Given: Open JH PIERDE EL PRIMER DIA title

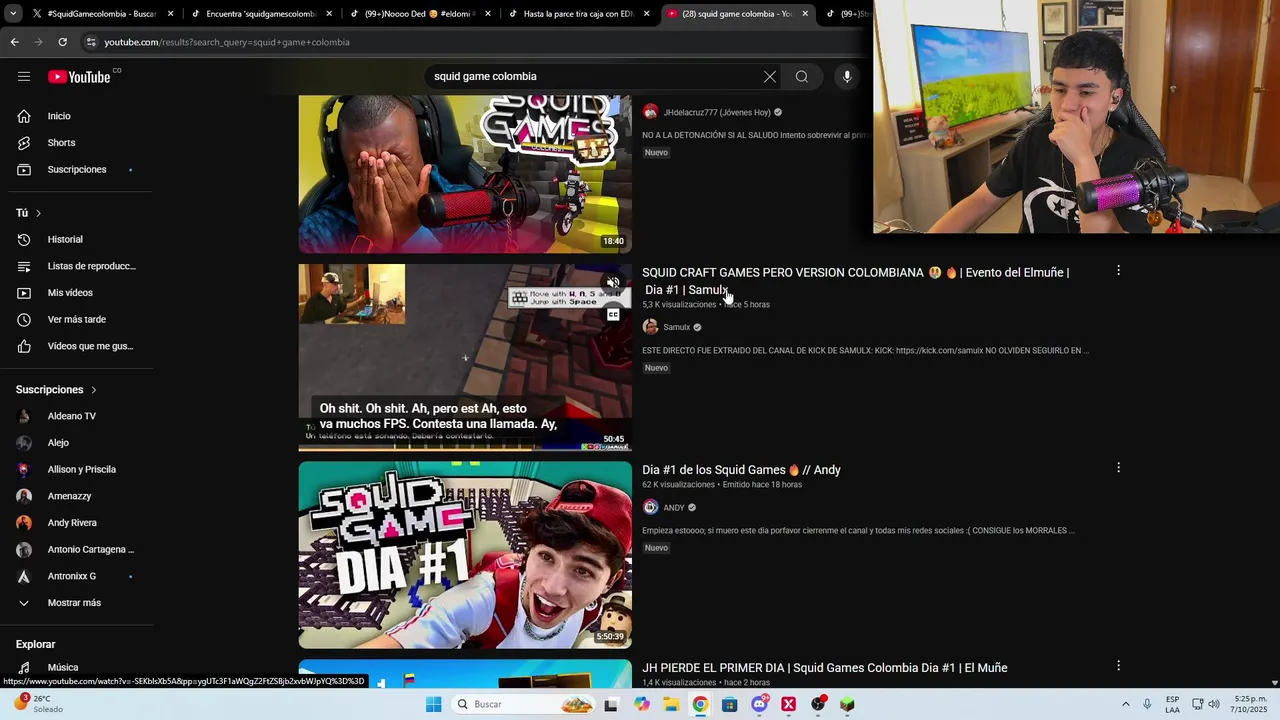Looking at the screenshot, I should tap(824, 668).
